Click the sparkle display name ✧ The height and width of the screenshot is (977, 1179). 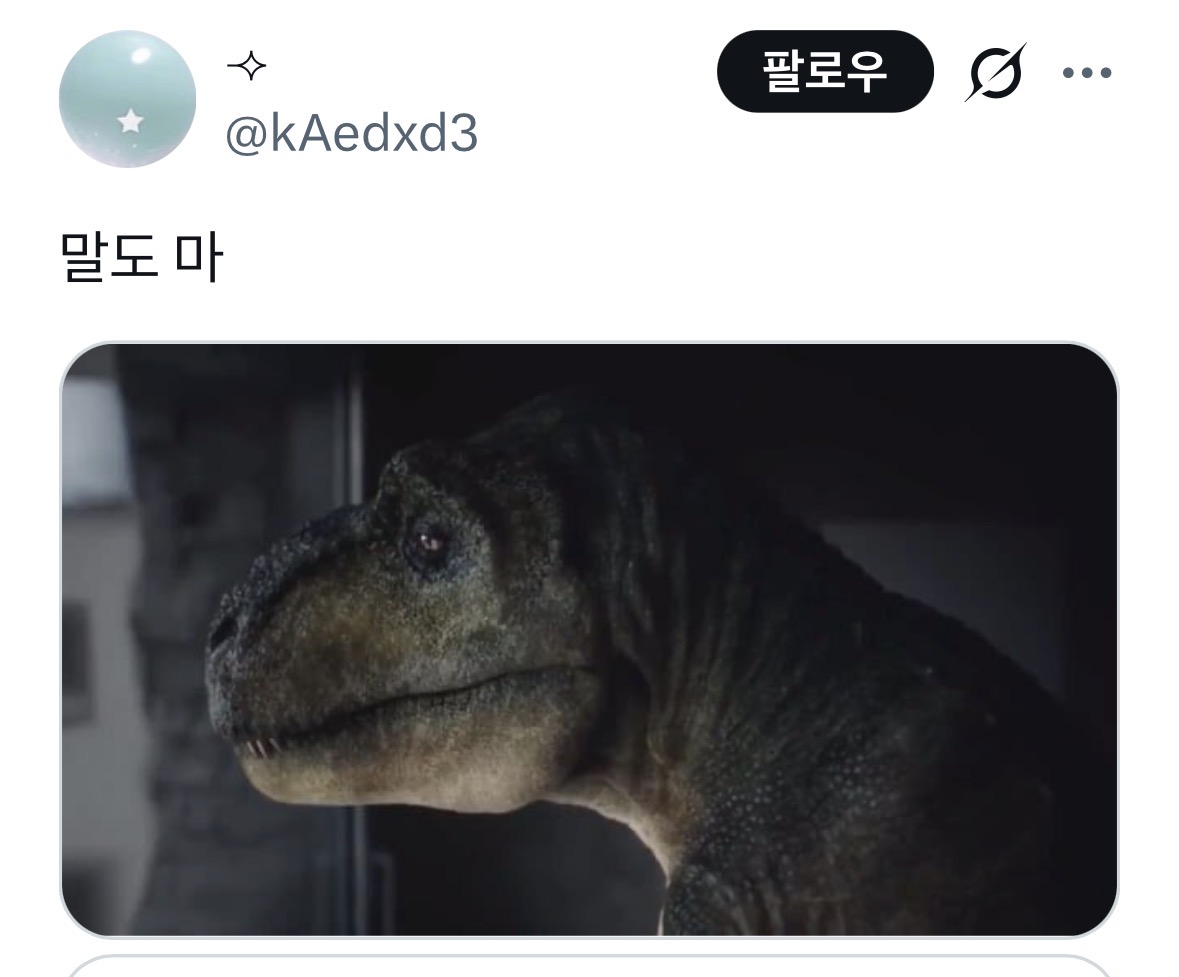click(x=247, y=67)
